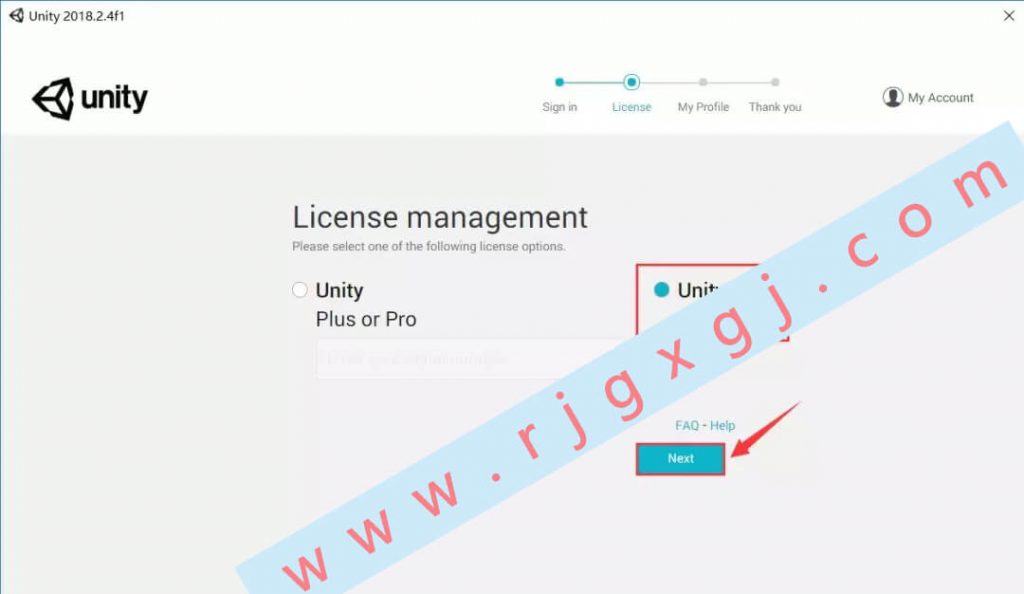Select the Unity Plus or Pro radio button

pos(300,290)
